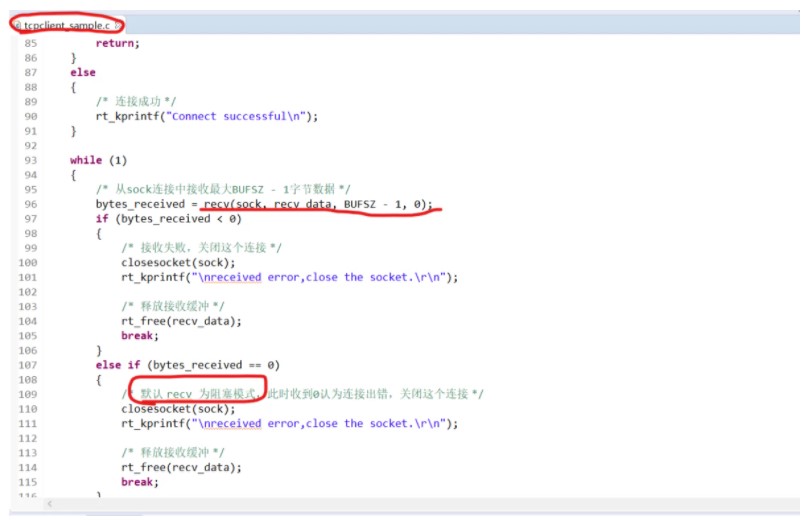Click line number 96 in the gutter
Screen dimensions: 805x520
coord(31,204)
